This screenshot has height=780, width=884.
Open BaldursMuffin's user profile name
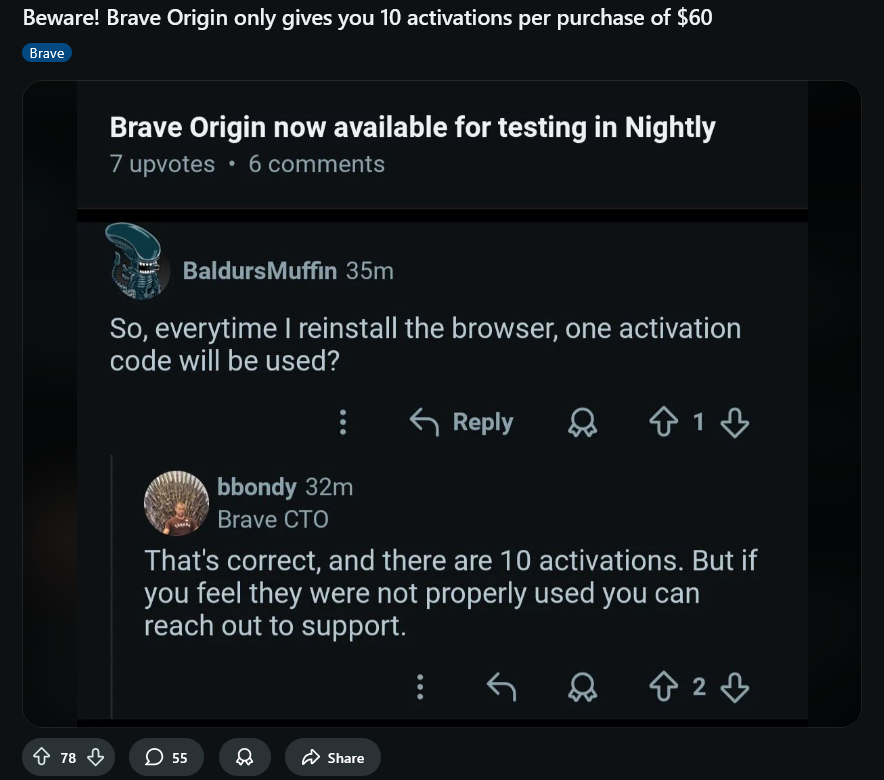pos(260,270)
